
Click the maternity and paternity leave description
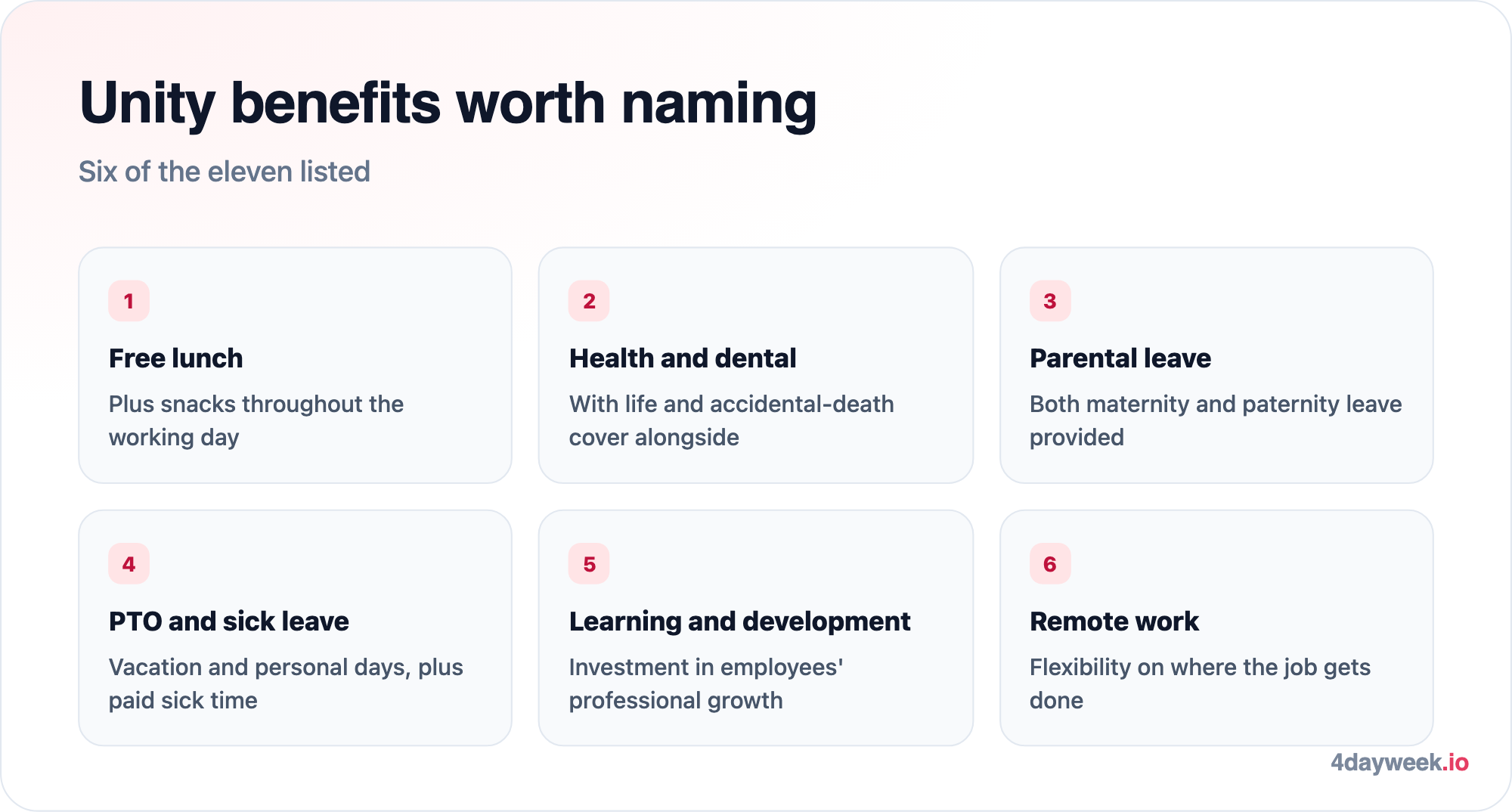click(x=1216, y=420)
